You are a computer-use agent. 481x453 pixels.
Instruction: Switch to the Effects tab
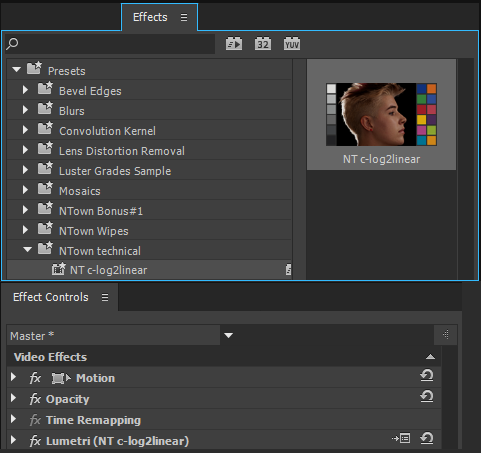pos(150,17)
